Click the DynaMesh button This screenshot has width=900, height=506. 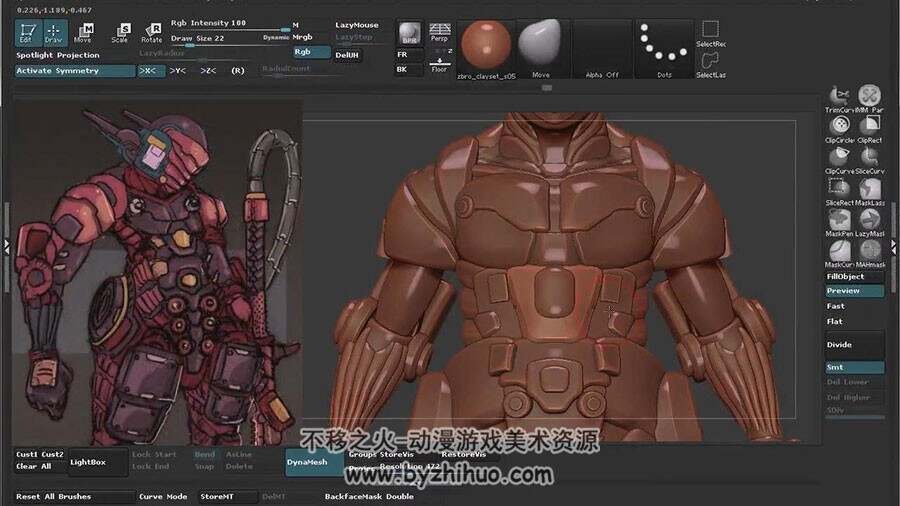[x=314, y=462]
